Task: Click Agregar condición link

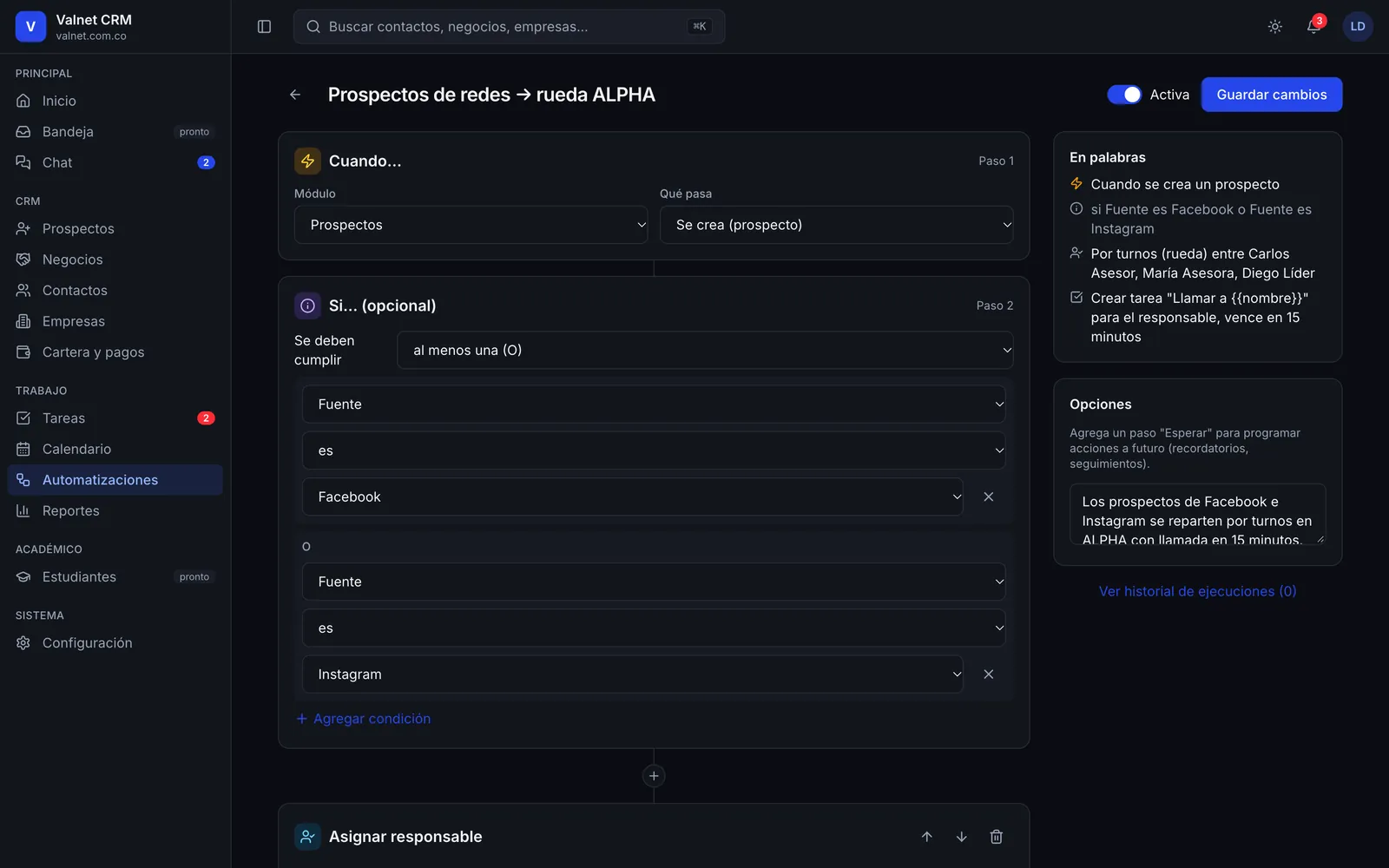Action: [x=364, y=719]
